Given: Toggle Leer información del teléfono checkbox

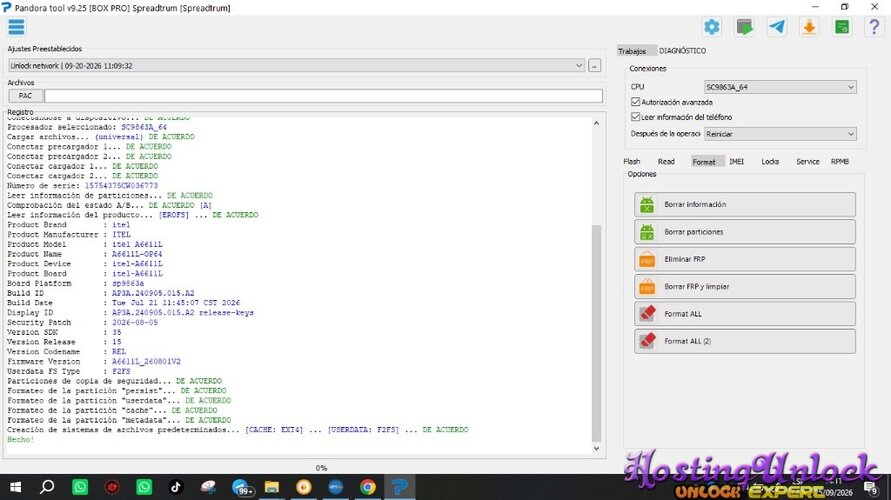Looking at the screenshot, I should (635, 116).
